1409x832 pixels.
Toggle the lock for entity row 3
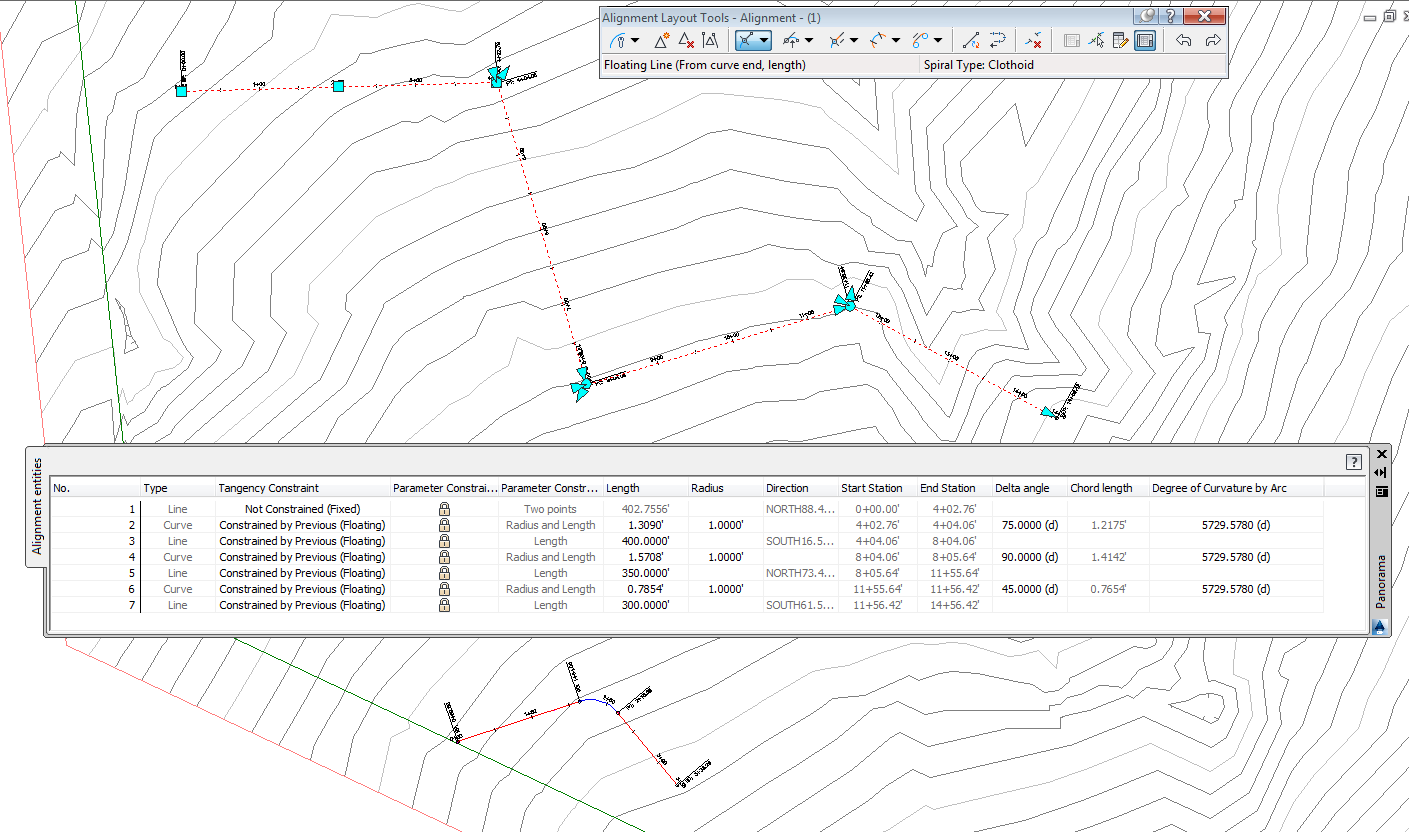444,541
